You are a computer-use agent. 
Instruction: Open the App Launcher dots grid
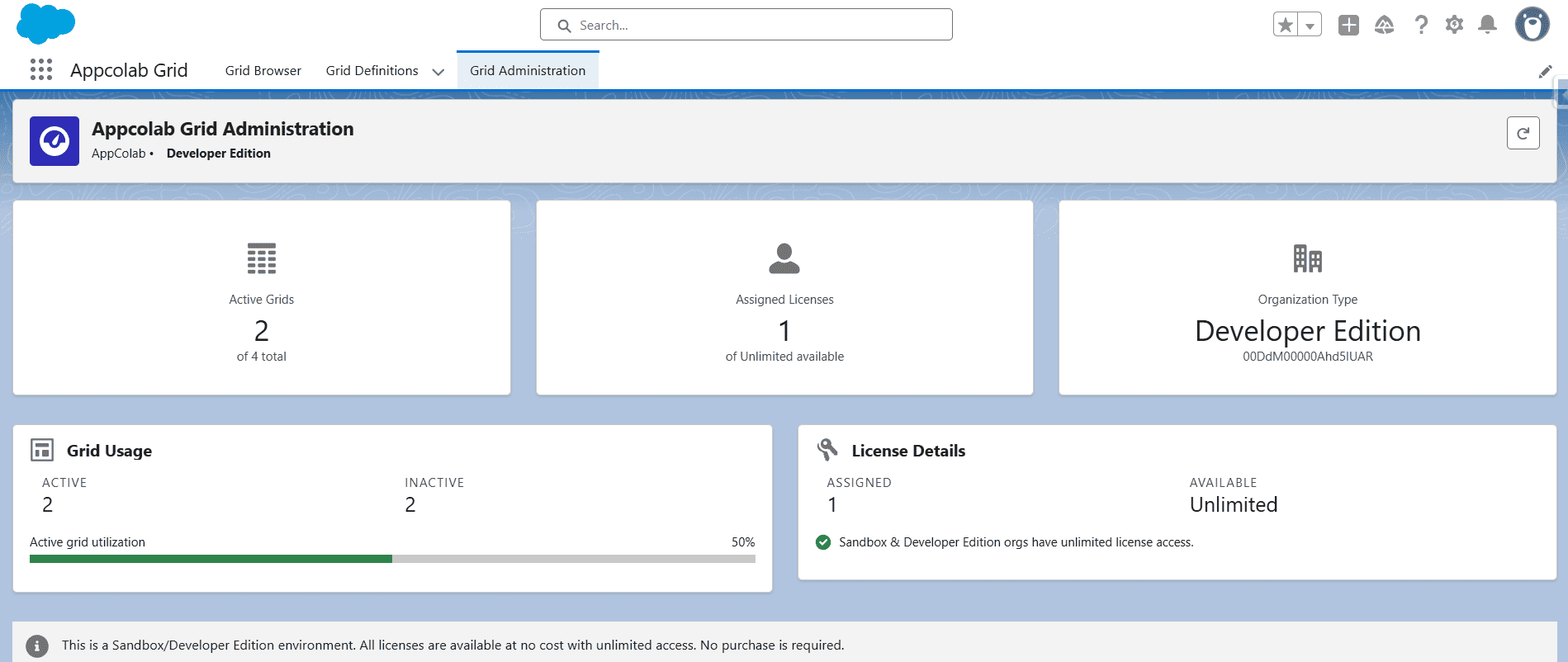click(41, 70)
